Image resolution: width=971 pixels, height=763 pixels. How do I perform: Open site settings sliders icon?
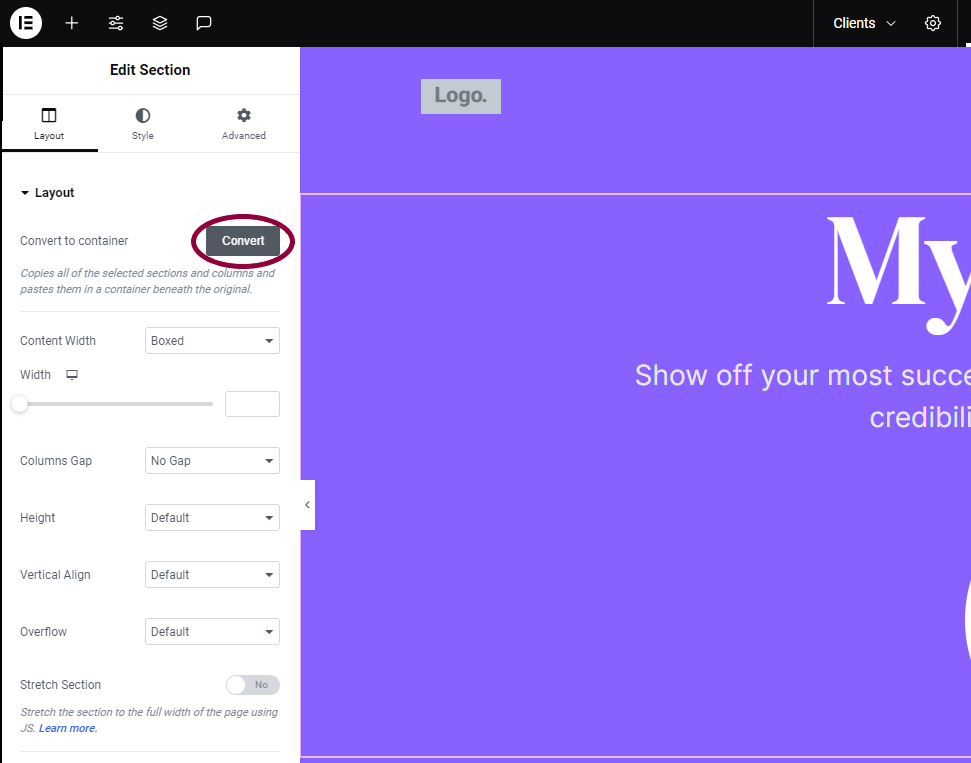(116, 23)
